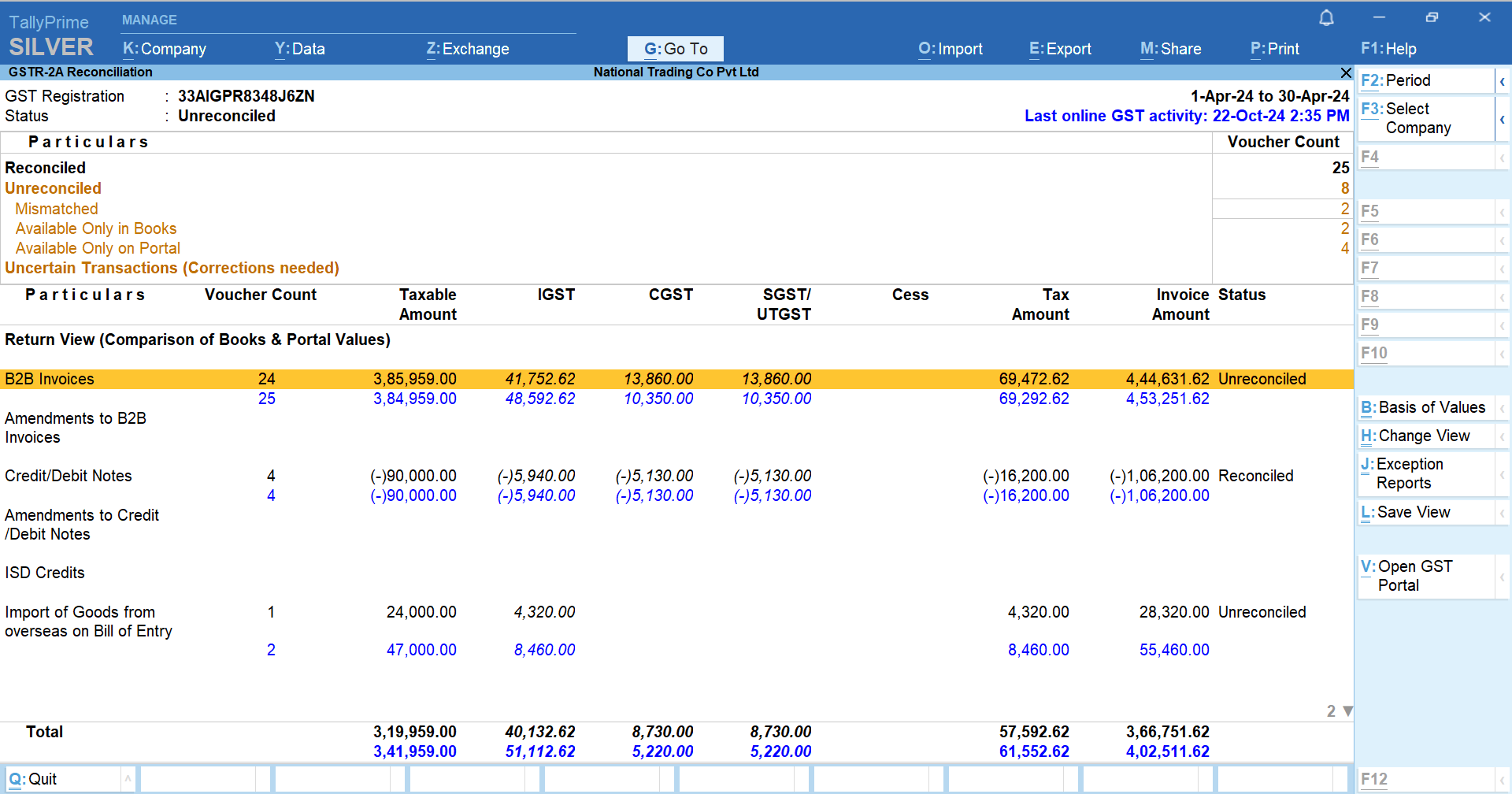
Task: Select the B2B Invoices row
Action: pos(50,379)
